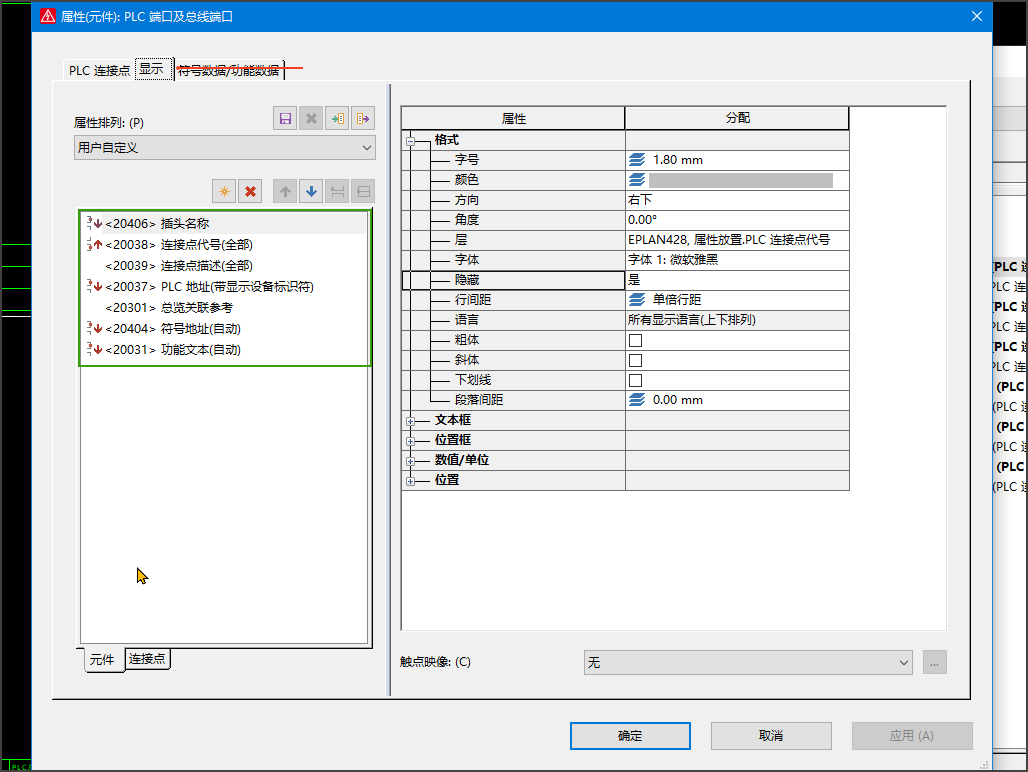Select <20039> 连接点描述(全部) property

click(179, 265)
